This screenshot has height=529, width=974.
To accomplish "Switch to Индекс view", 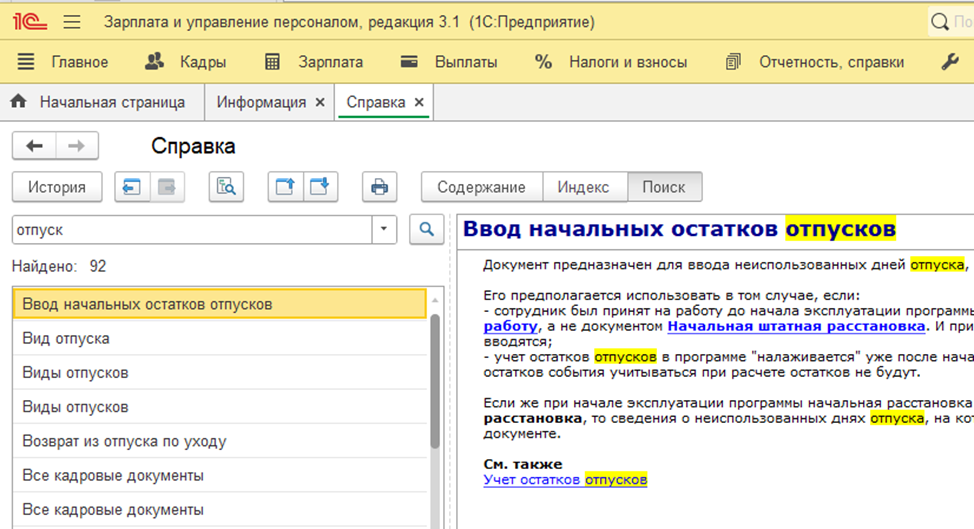I will coord(583,187).
